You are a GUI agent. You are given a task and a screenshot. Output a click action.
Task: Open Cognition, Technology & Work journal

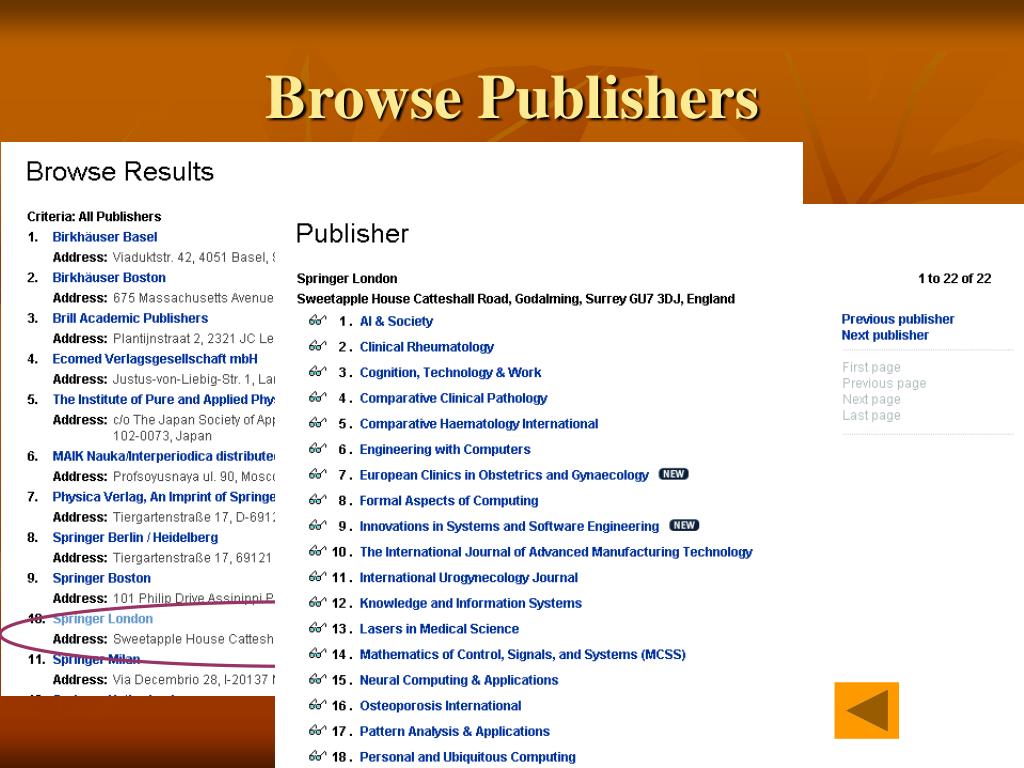(451, 372)
